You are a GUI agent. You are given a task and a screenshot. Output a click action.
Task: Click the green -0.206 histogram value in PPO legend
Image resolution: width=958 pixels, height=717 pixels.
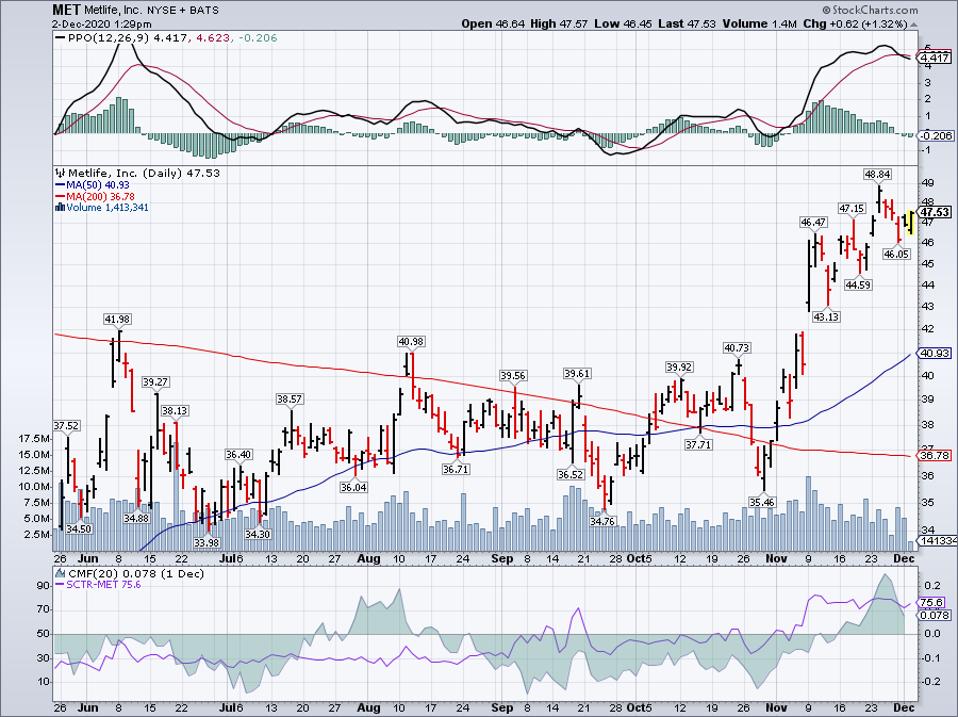pos(258,38)
